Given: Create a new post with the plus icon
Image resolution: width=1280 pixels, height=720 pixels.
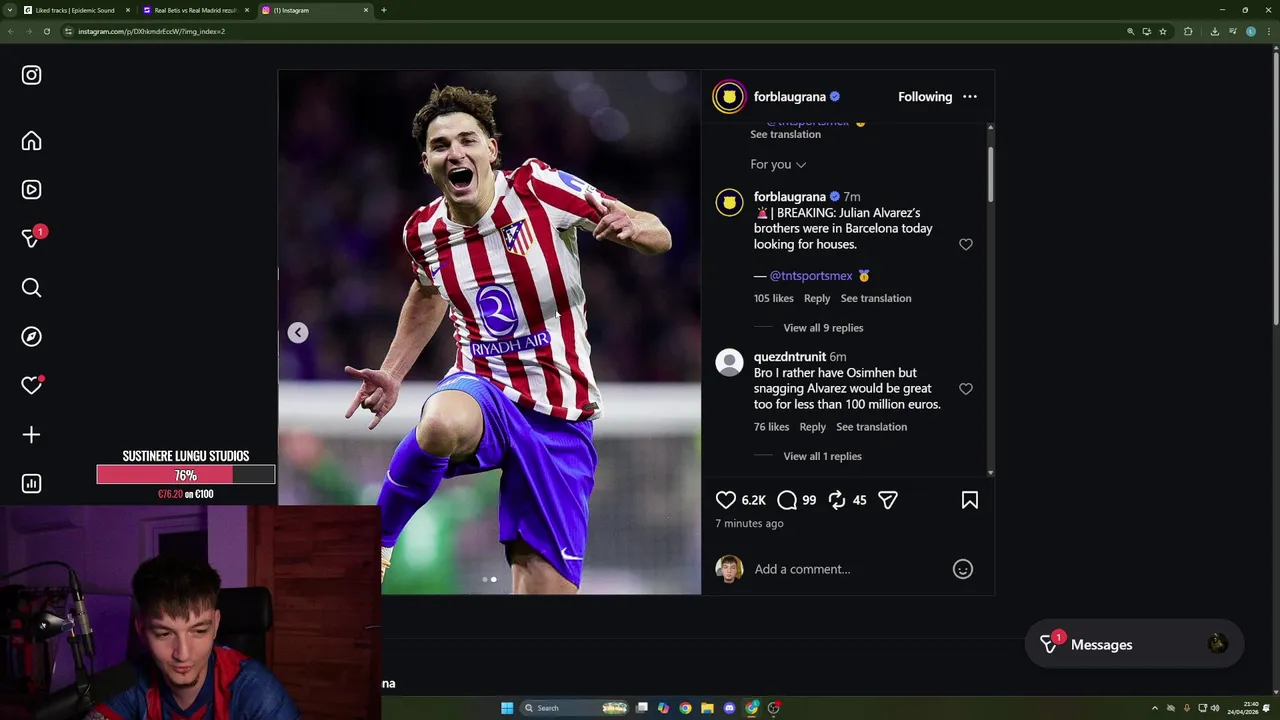Looking at the screenshot, I should 31,435.
